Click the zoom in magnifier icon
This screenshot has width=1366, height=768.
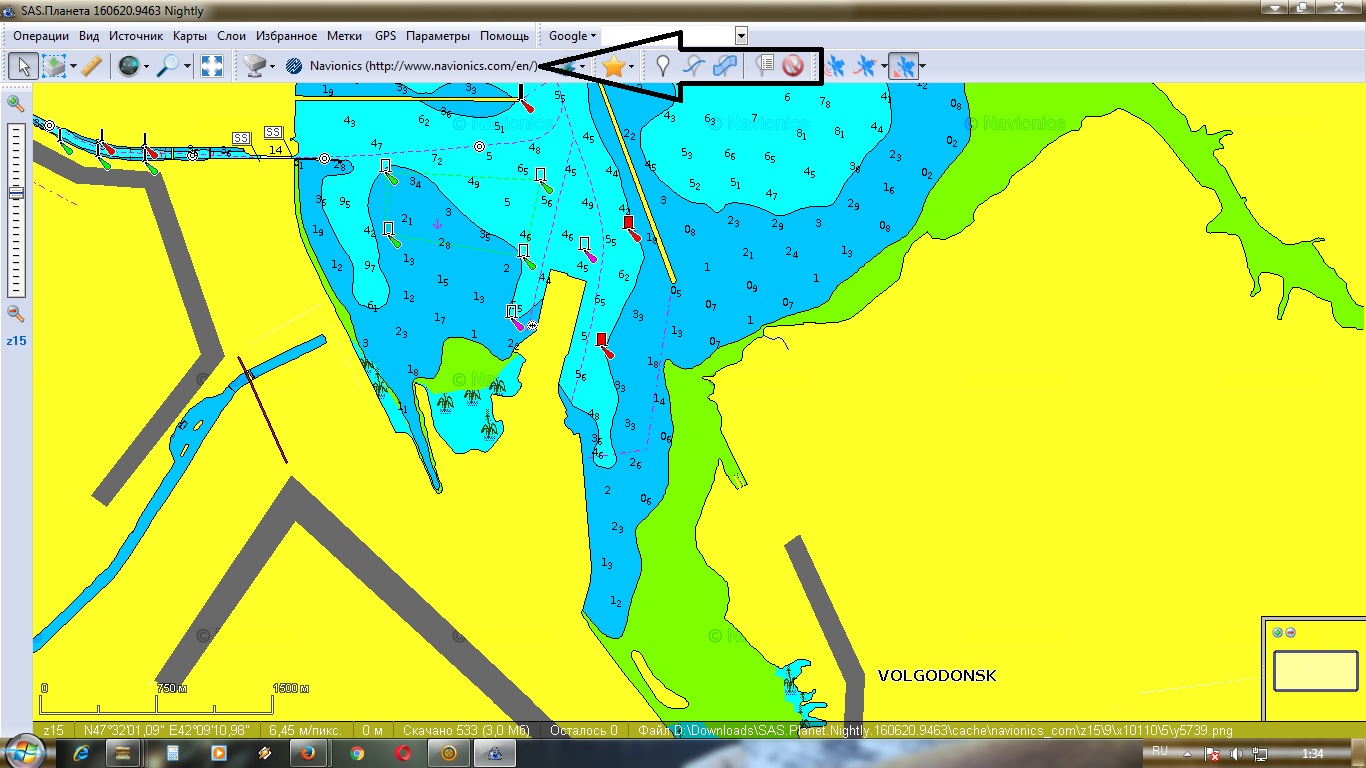pyautogui.click(x=16, y=103)
